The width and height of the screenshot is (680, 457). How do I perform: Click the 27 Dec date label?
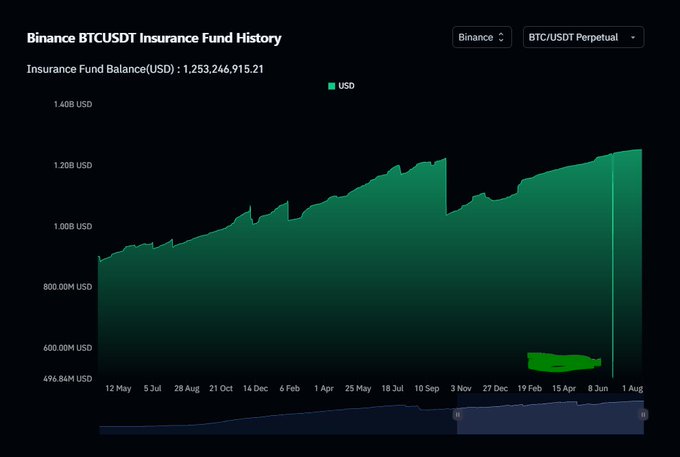click(495, 388)
